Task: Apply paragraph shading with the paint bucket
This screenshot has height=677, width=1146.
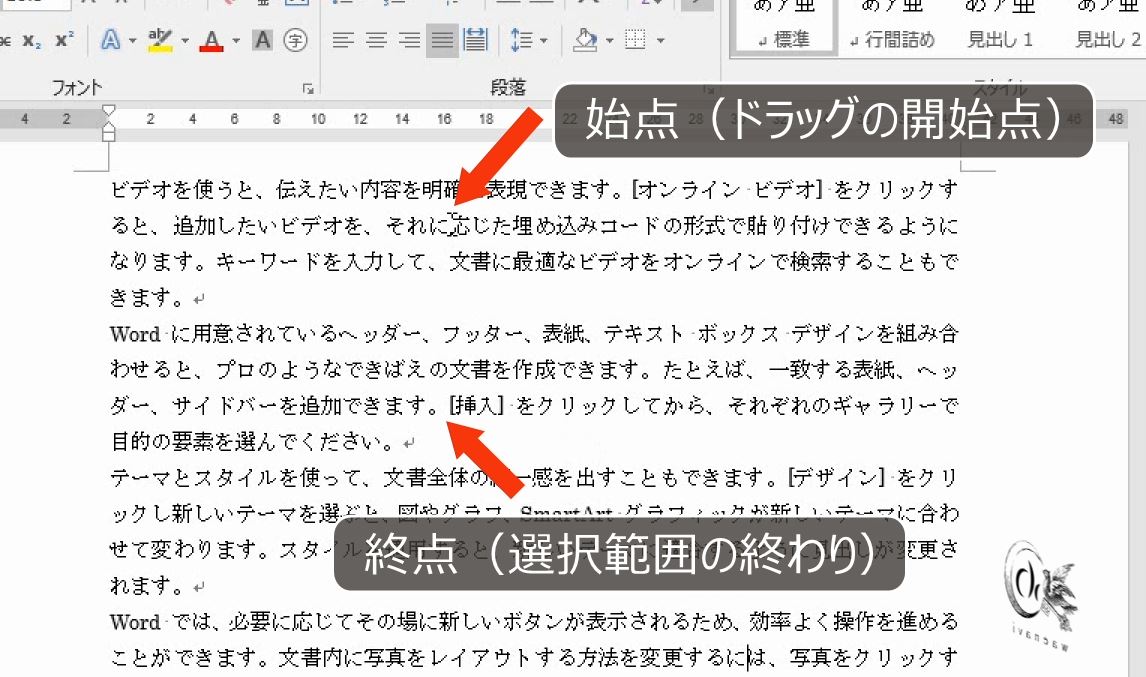Action: point(586,40)
